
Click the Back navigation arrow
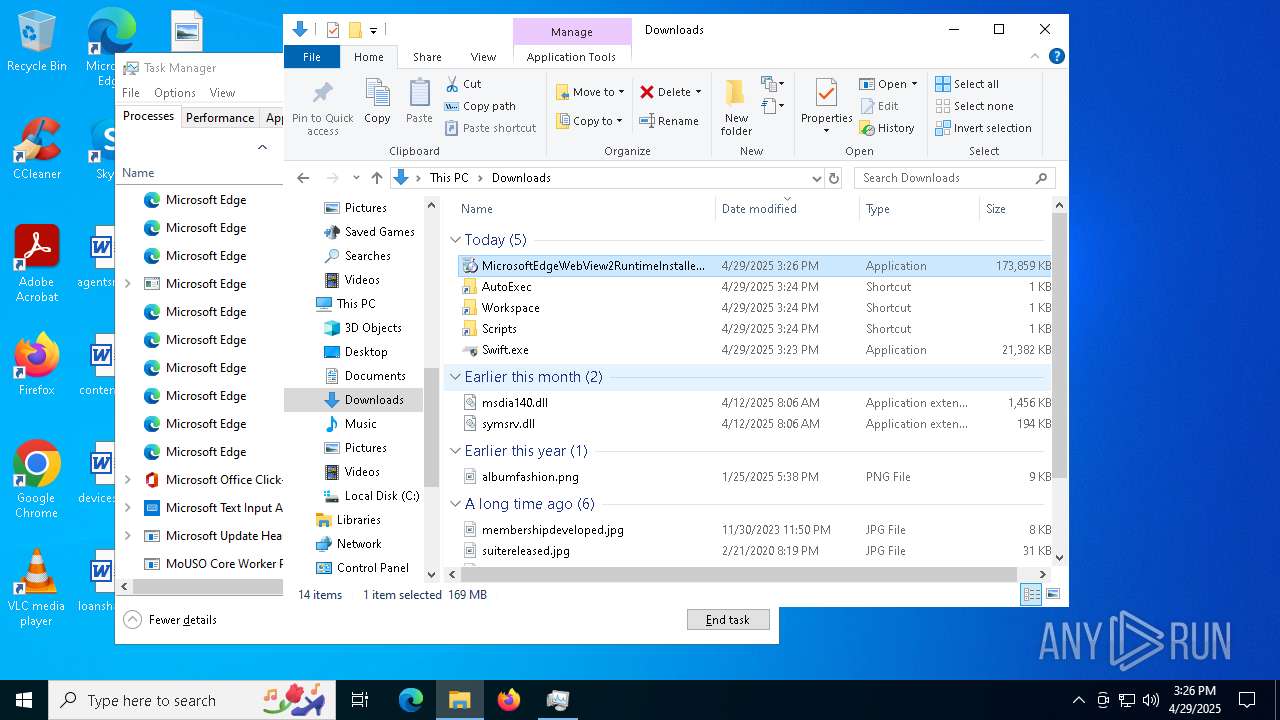[x=304, y=178]
